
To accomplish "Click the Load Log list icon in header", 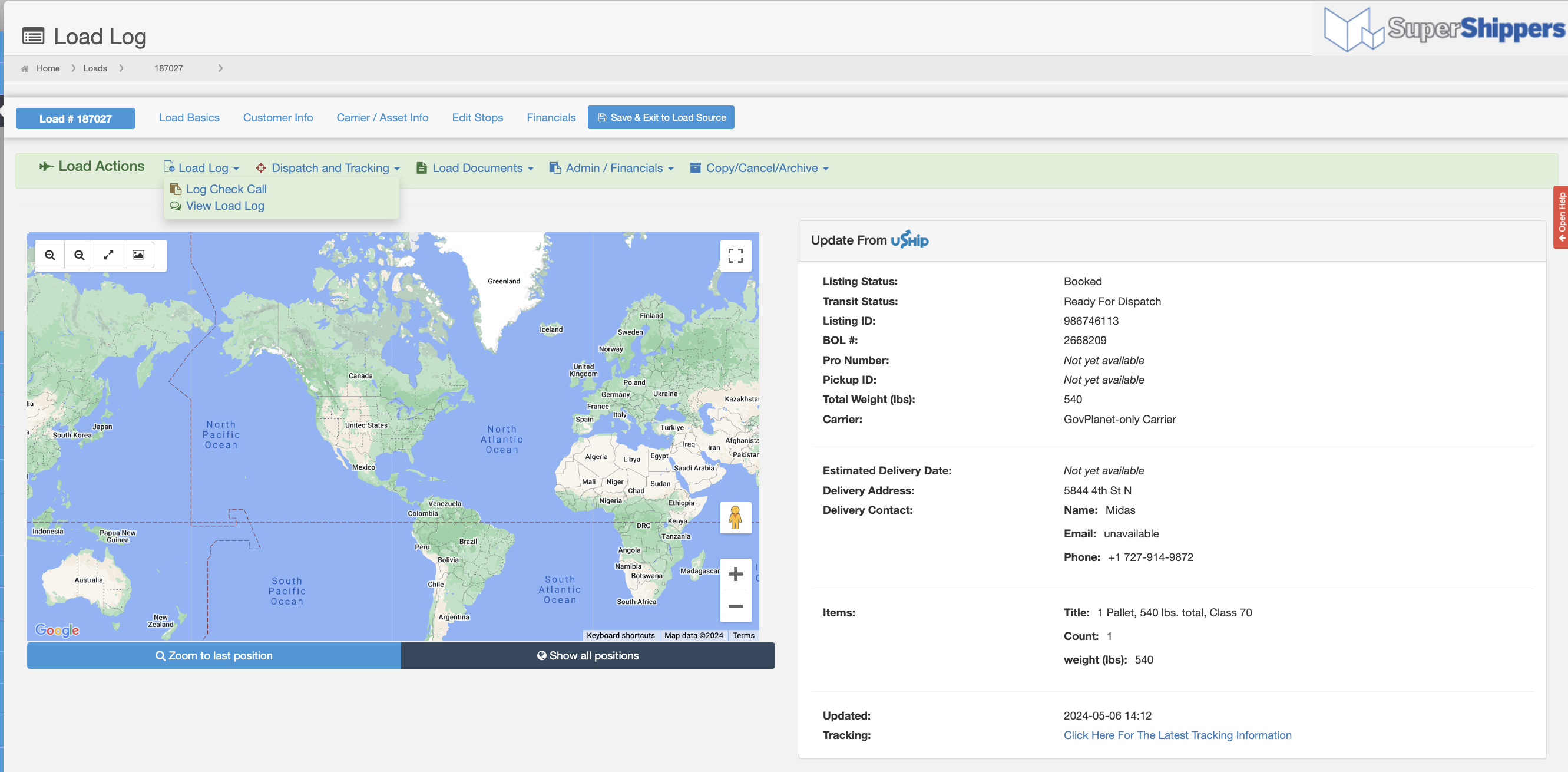I will (x=33, y=37).
